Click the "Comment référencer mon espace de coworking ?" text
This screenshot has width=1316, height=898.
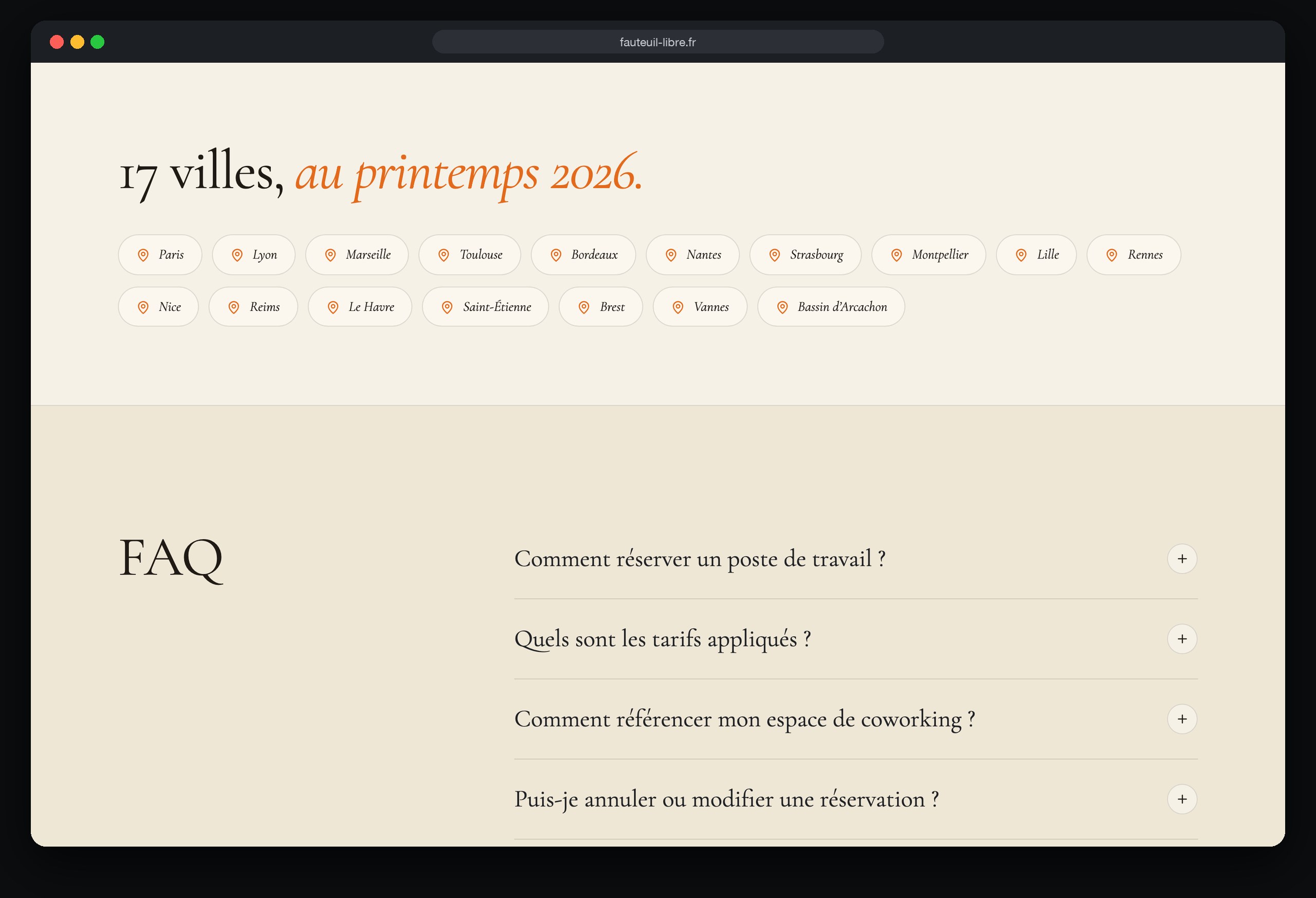pos(745,719)
